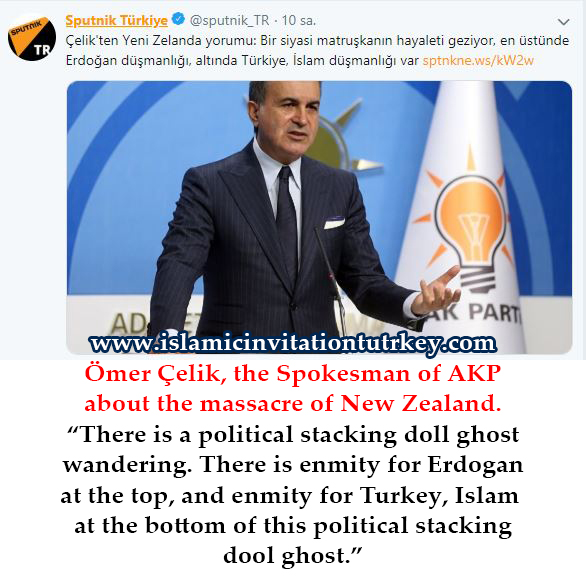Follow the sptnkne.ws/kW2w link
Screen dimensions: 586x584
pyautogui.click(x=478, y=60)
